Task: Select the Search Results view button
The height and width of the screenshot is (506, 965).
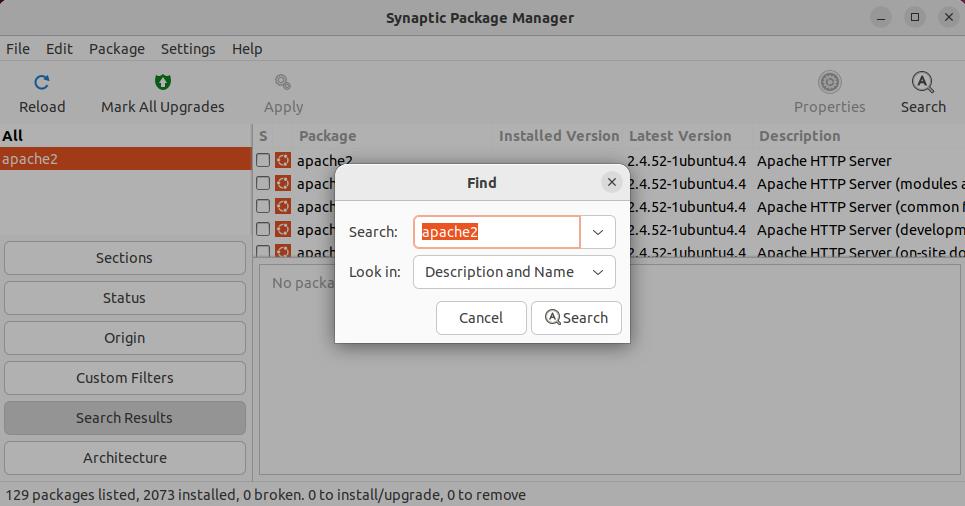Action: (124, 418)
